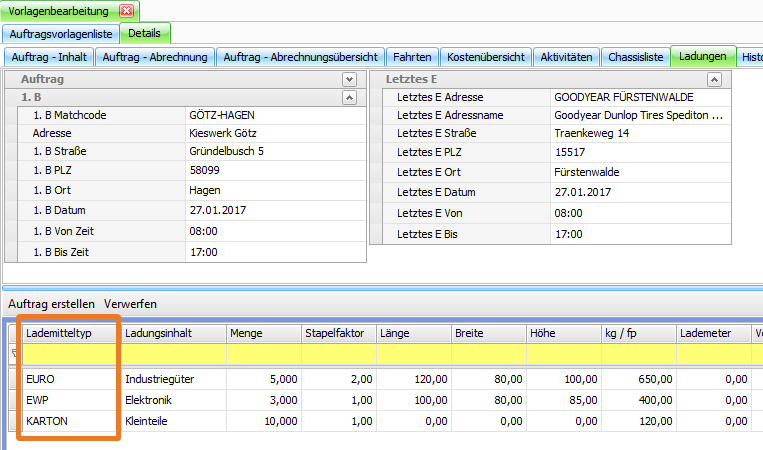
Task: Open the Fahrten tab
Action: (x=412, y=57)
